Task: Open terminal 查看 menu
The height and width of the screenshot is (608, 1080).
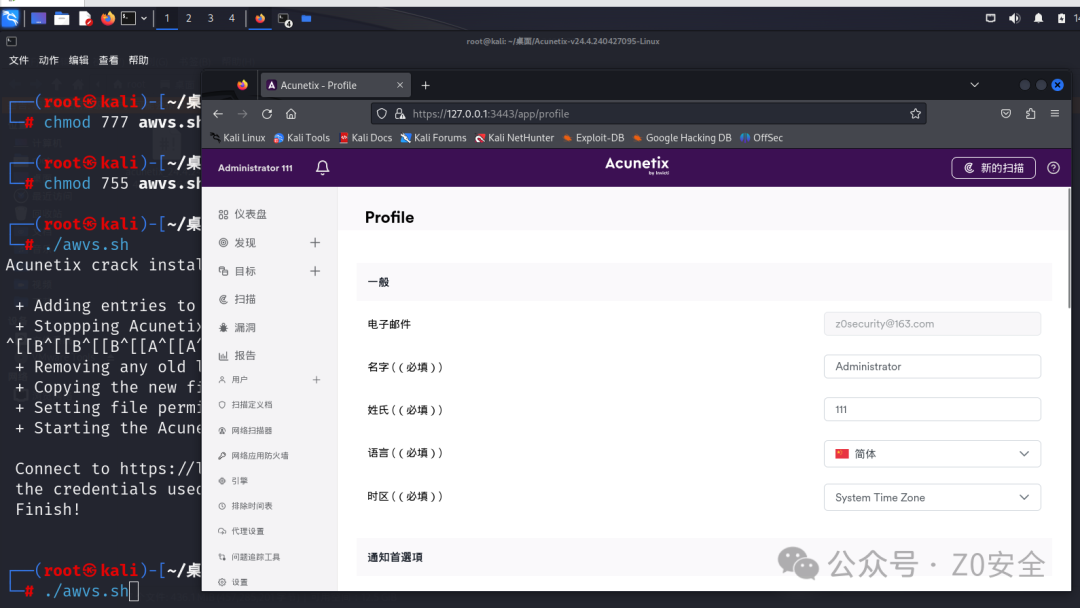Action: point(108,61)
